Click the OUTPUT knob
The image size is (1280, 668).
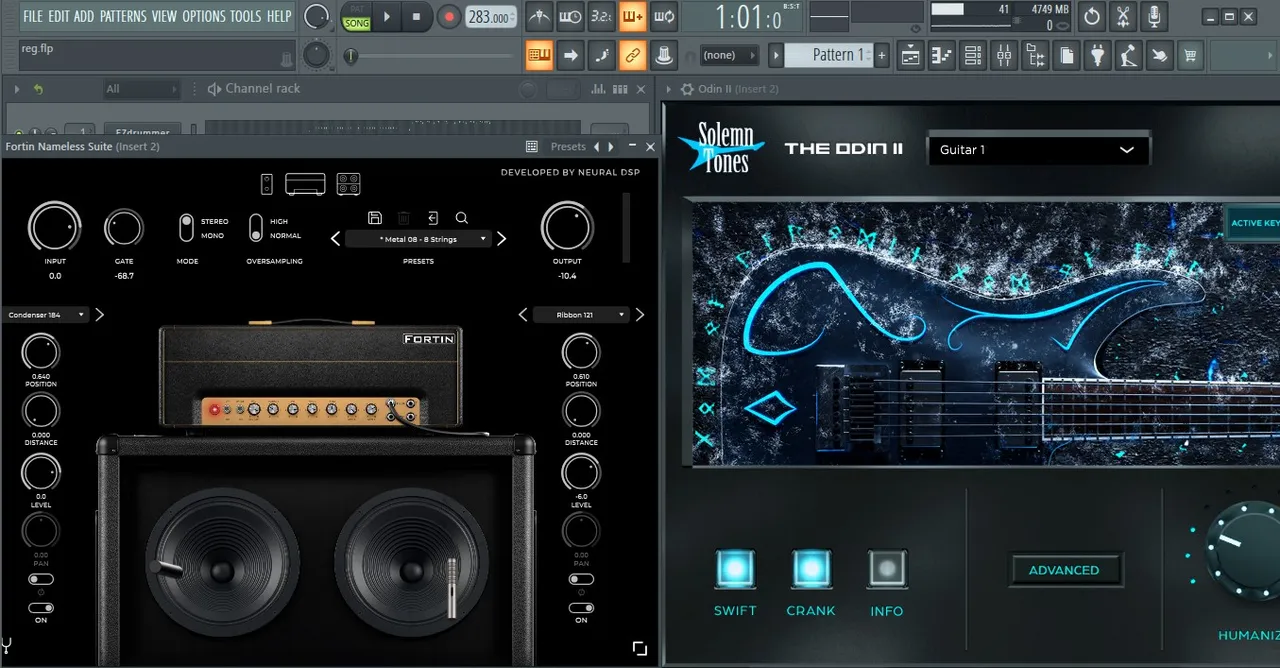point(567,227)
